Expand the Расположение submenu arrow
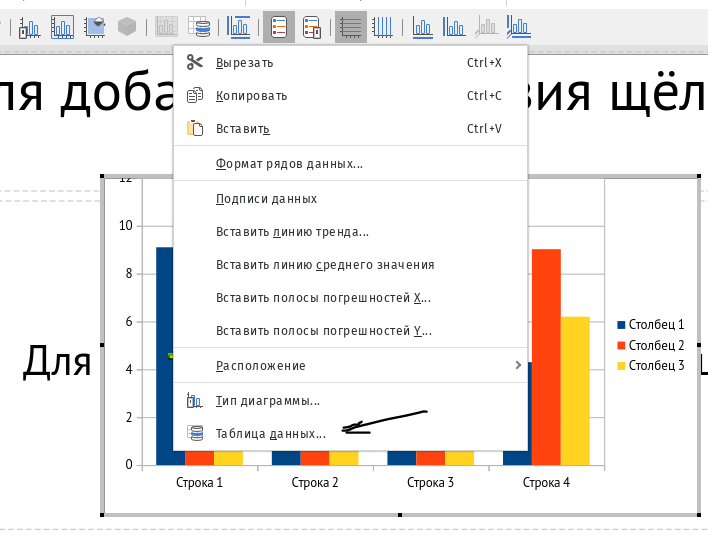 (518, 365)
